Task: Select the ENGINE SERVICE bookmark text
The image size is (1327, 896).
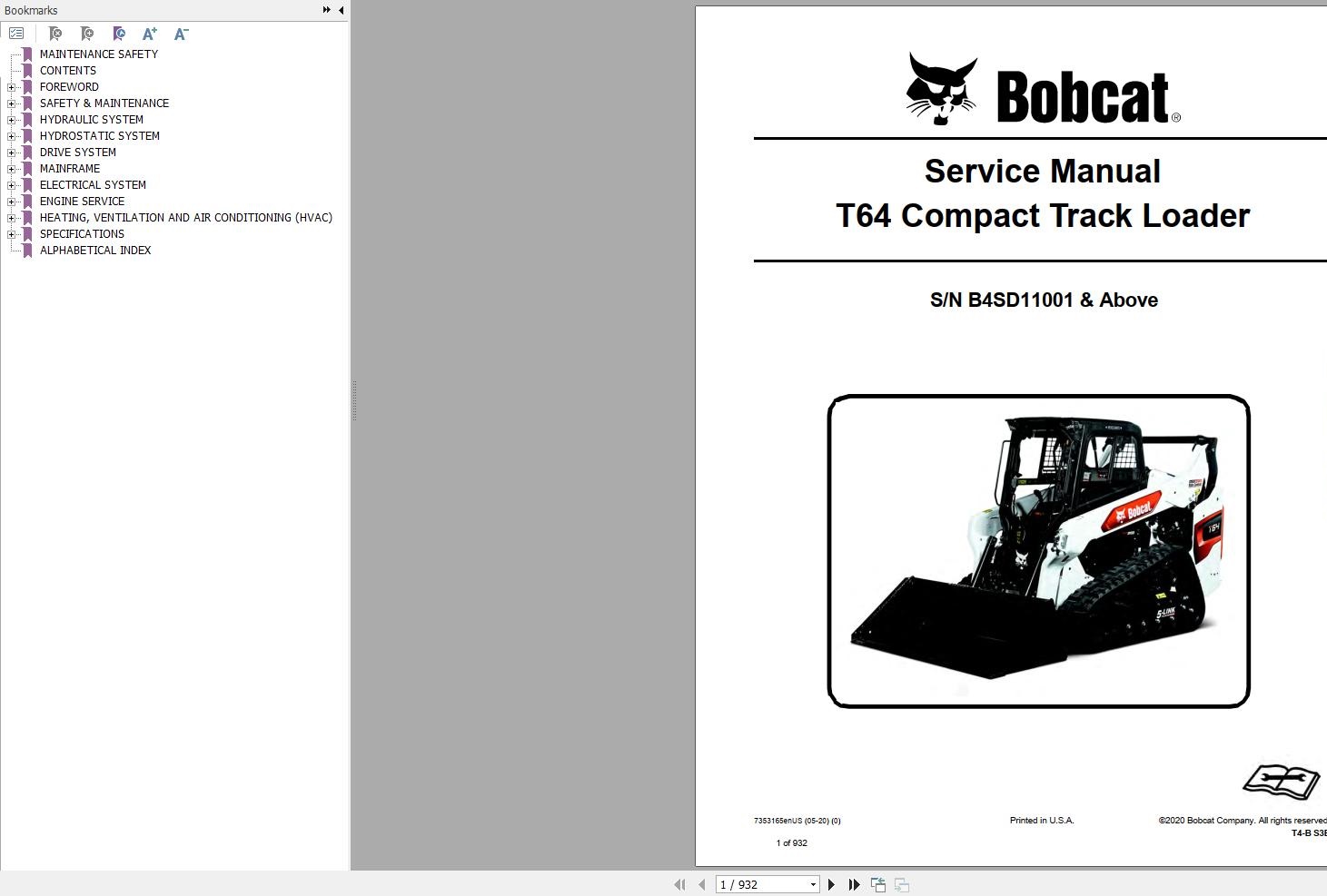Action: pyautogui.click(x=82, y=202)
